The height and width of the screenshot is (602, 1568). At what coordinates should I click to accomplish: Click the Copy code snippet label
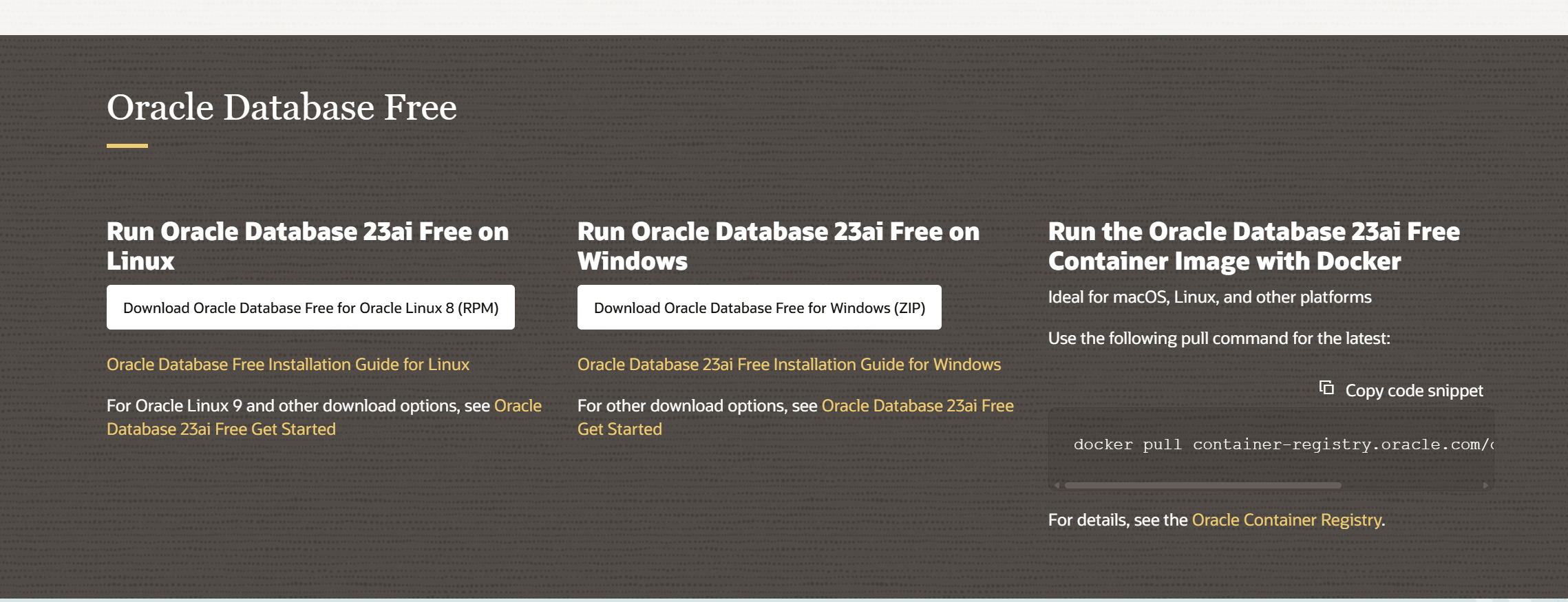point(1414,391)
